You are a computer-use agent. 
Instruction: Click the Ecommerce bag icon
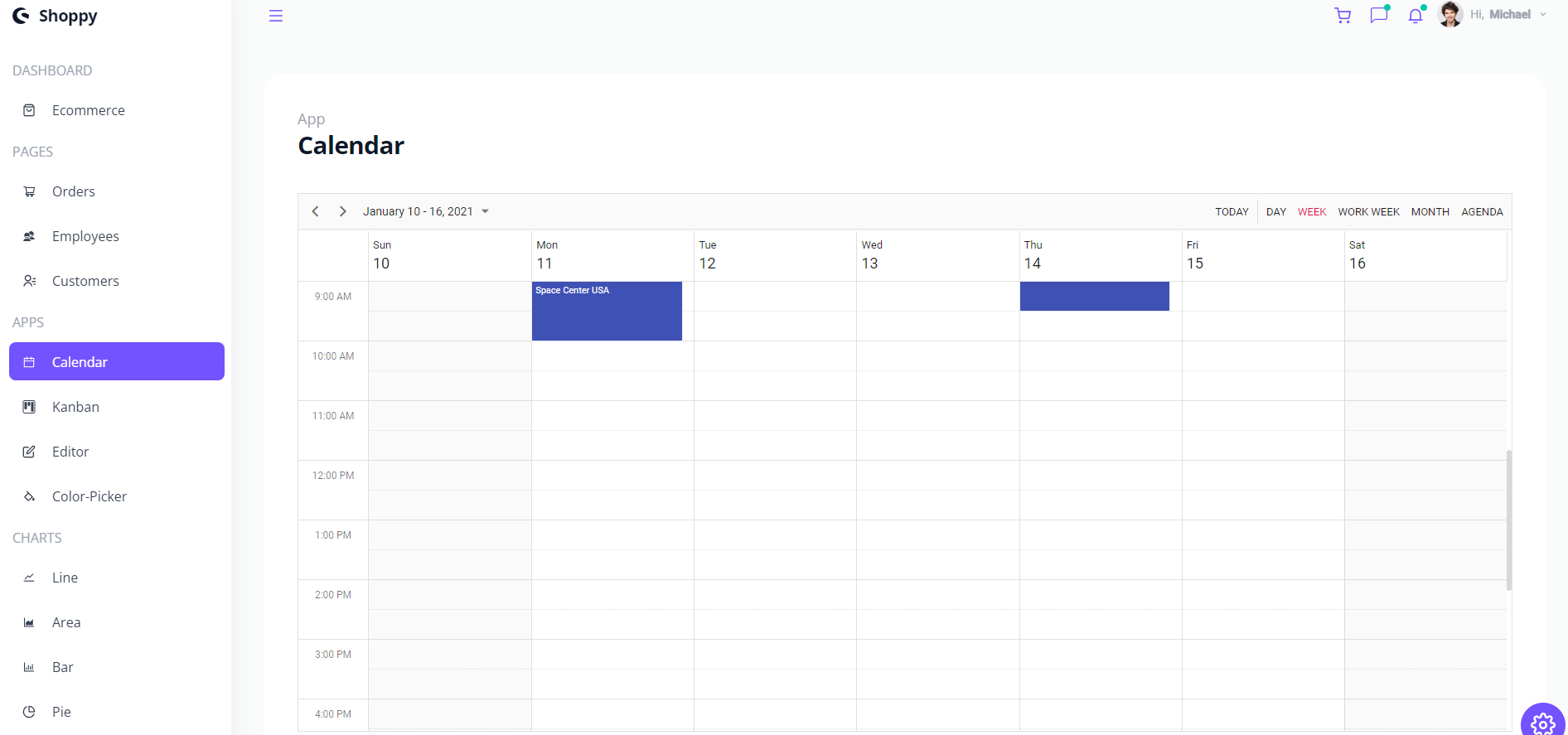pos(29,110)
